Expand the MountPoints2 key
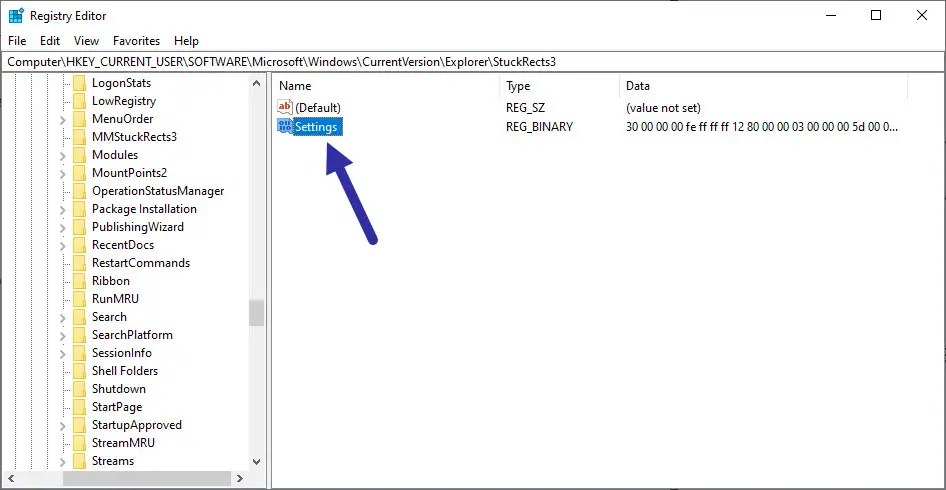 [x=63, y=174]
